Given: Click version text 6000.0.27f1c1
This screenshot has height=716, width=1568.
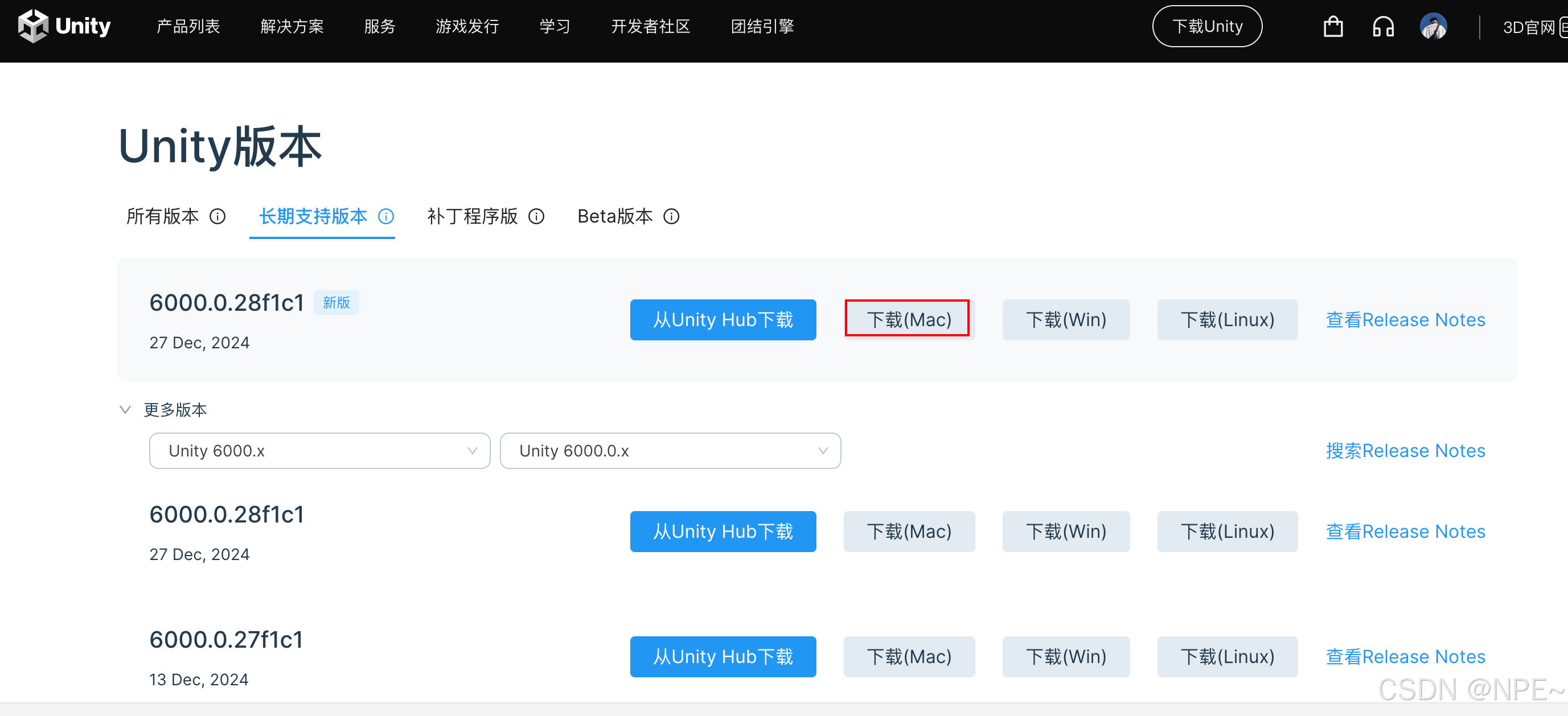Looking at the screenshot, I should (x=227, y=640).
